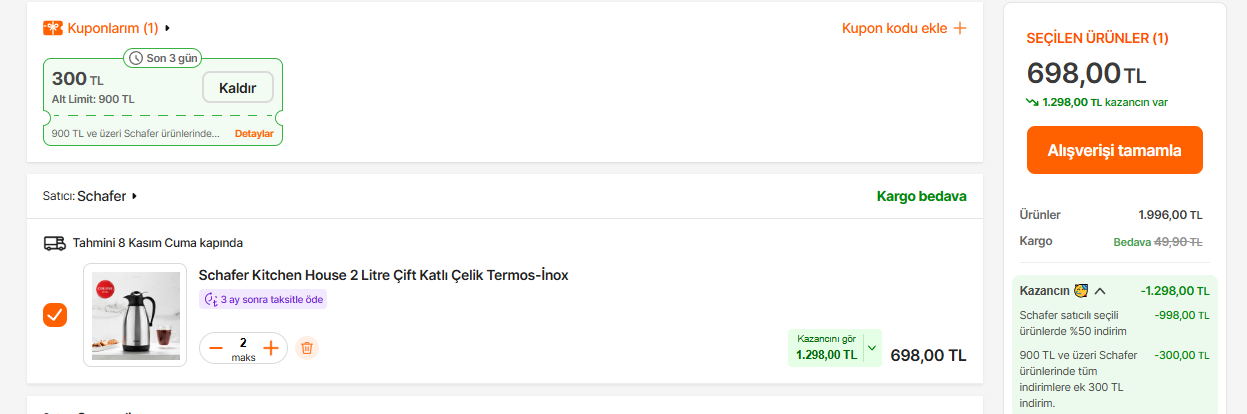
Task: Click the Kupon kodu ekle link
Action: tap(894, 28)
